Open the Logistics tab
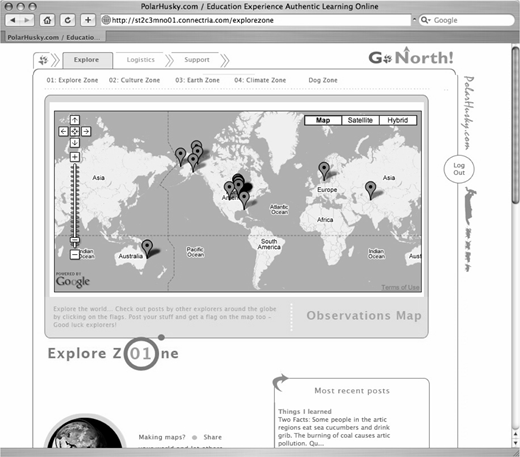Viewport: 520px width, 457px height. [141, 60]
